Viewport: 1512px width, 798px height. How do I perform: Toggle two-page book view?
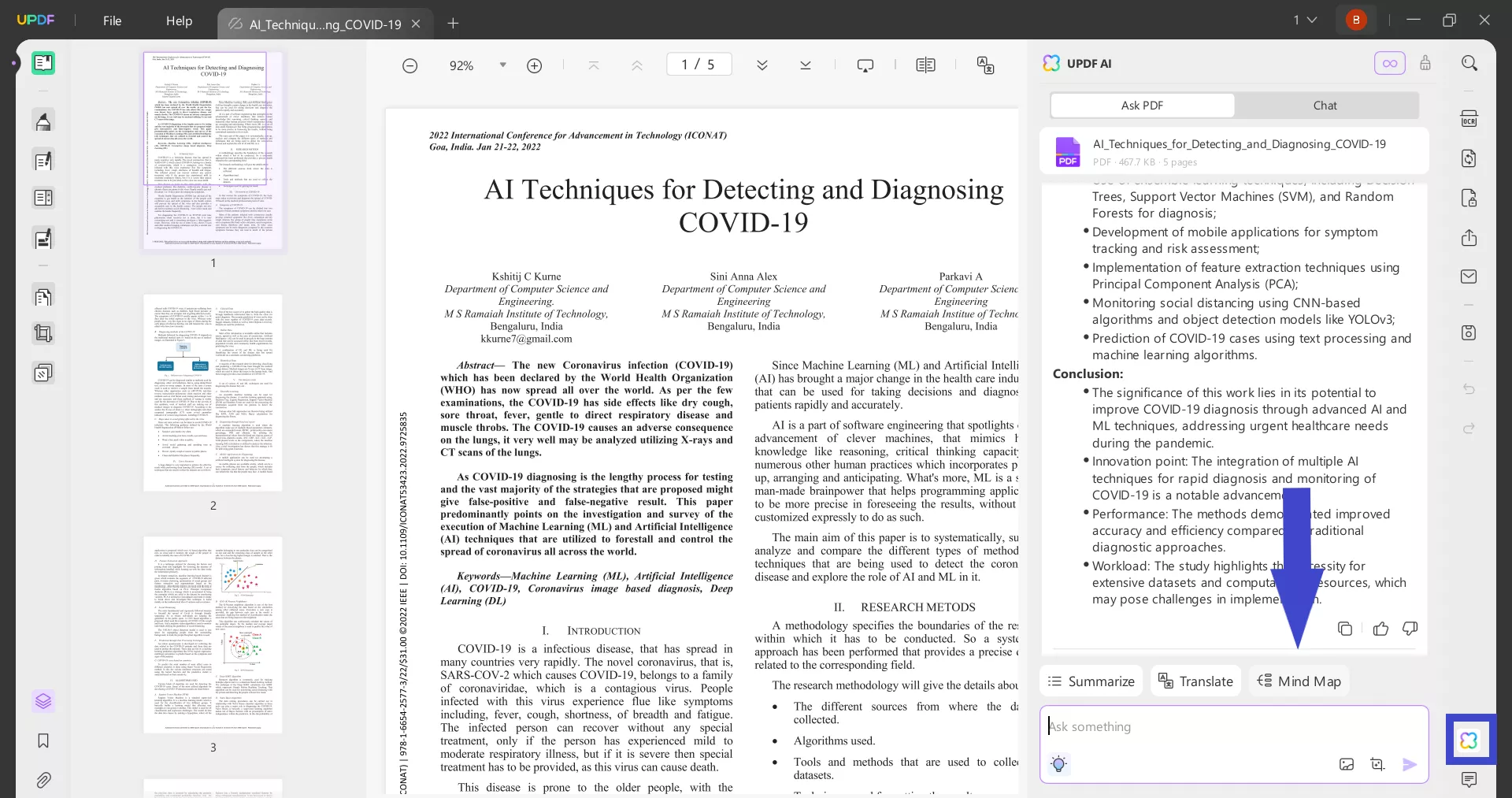925,65
